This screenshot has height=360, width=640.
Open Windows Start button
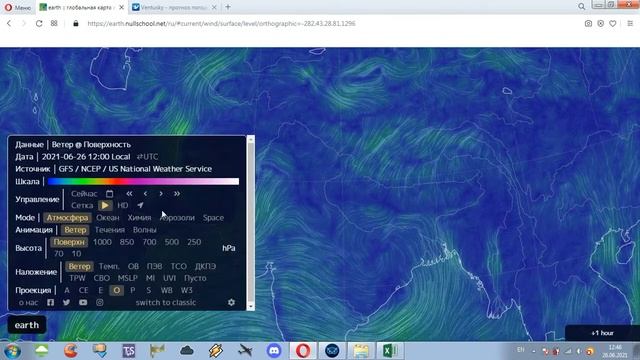(x=12, y=351)
